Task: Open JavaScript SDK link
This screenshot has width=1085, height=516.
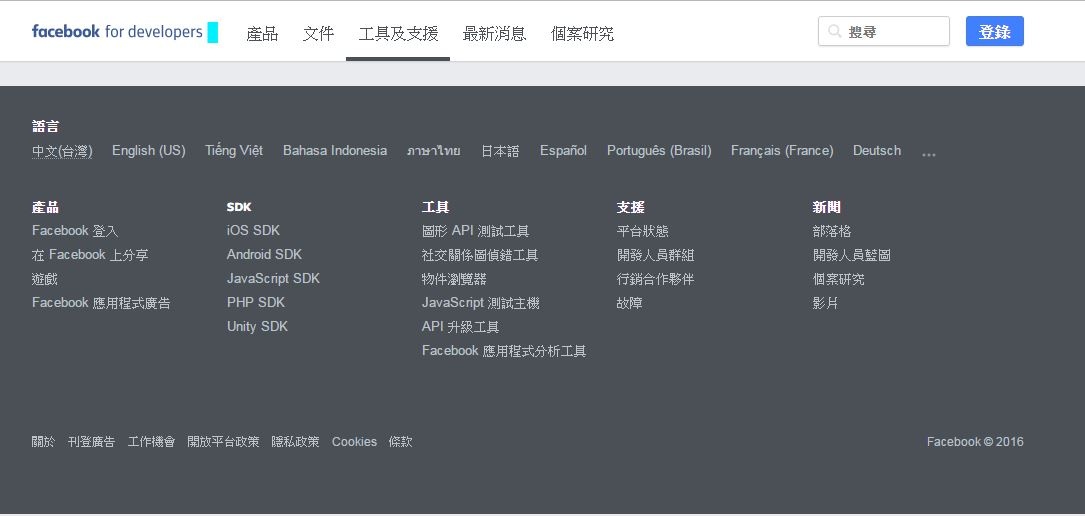Action: pyautogui.click(x=273, y=279)
